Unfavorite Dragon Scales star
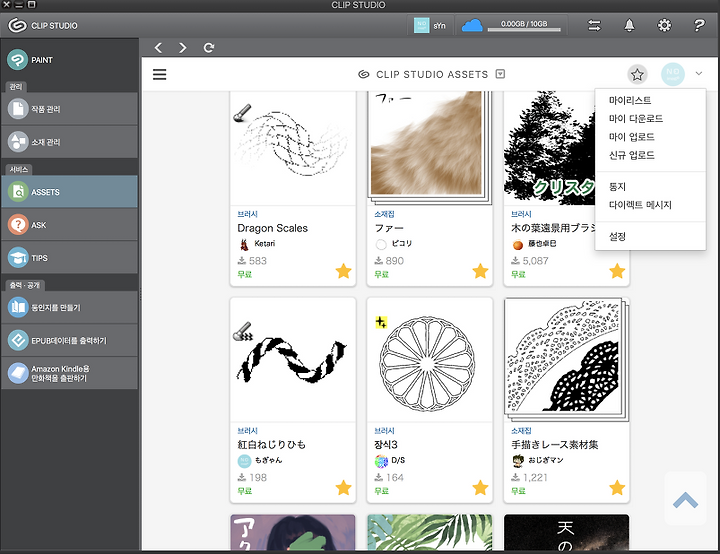This screenshot has width=720, height=554. coord(343,271)
